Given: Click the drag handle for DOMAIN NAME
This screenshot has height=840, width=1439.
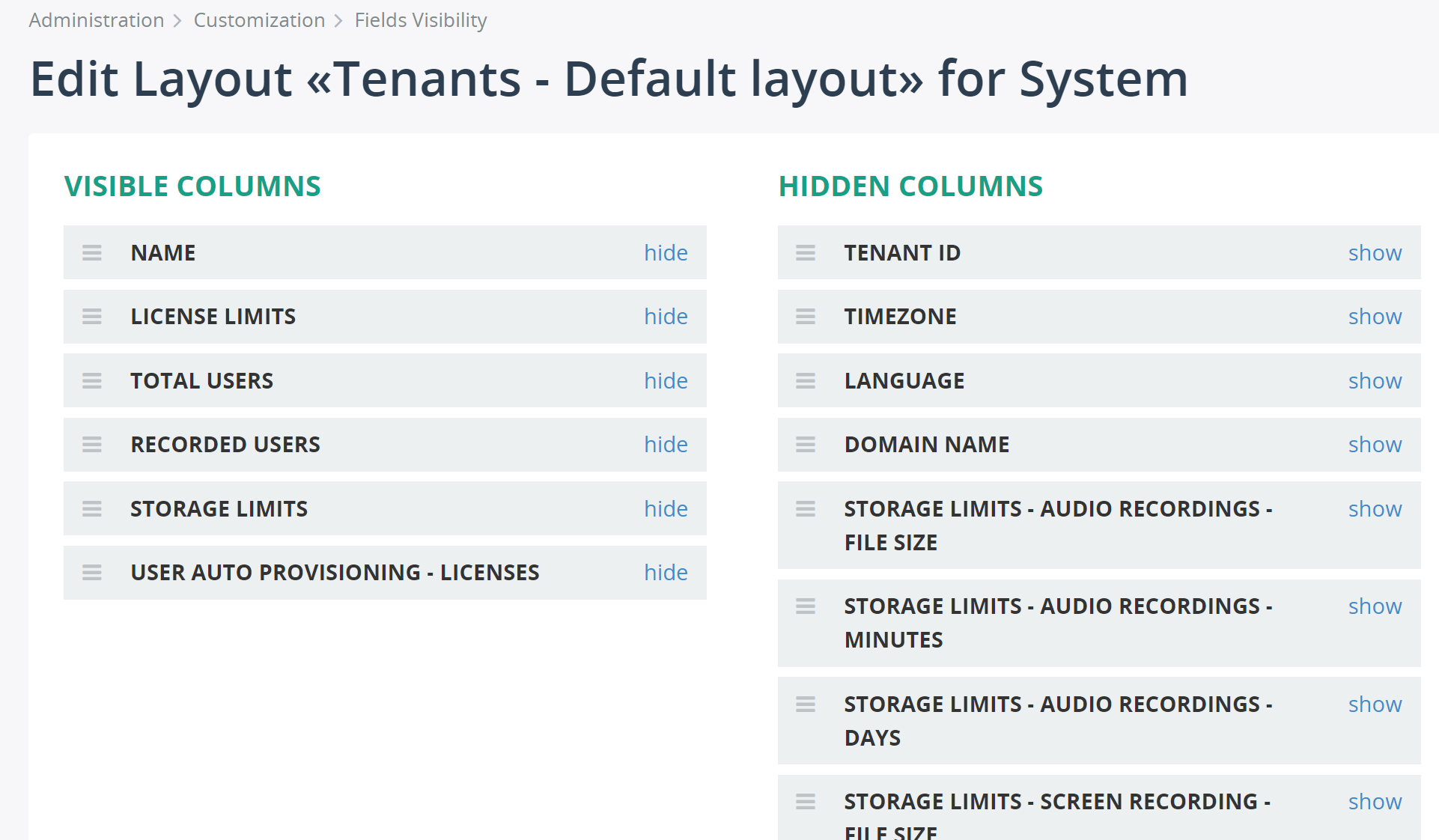Looking at the screenshot, I should [x=806, y=445].
